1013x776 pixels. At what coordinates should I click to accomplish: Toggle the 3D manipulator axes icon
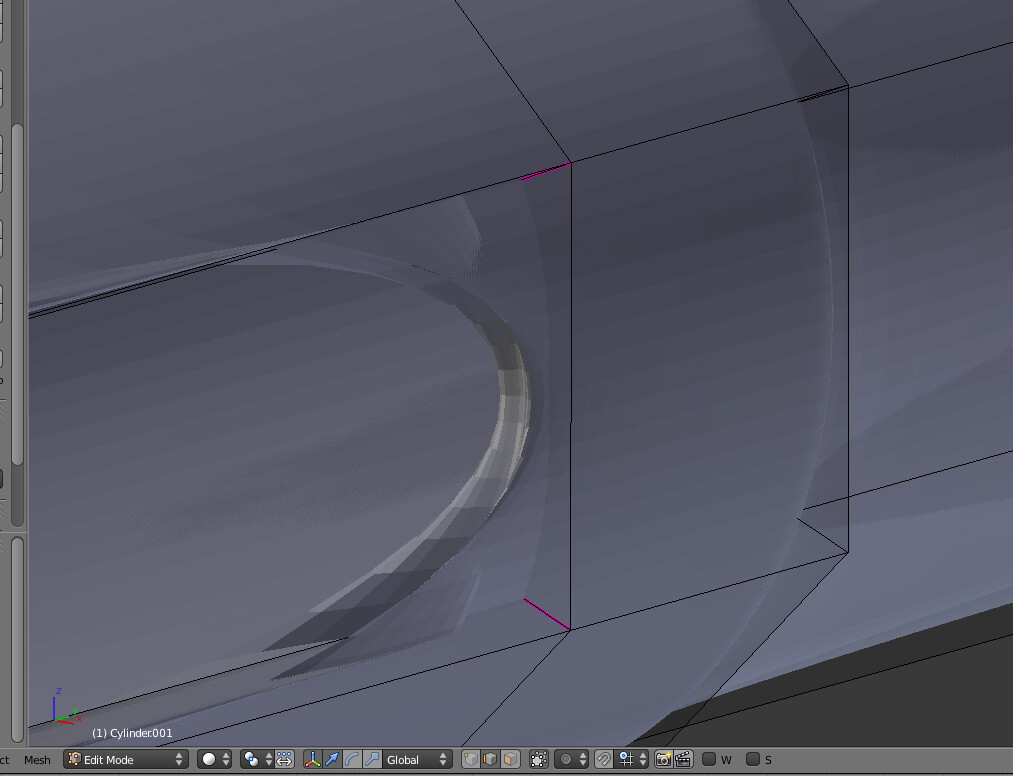tap(312, 759)
